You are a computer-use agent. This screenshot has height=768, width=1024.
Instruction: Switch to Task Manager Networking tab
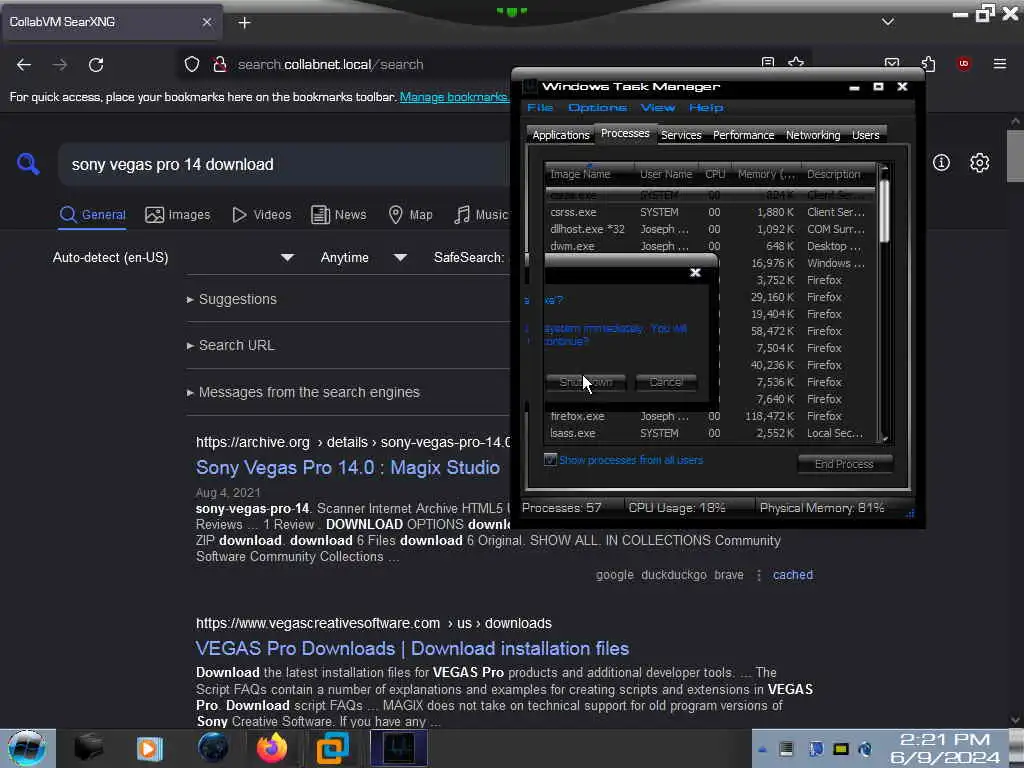[813, 135]
